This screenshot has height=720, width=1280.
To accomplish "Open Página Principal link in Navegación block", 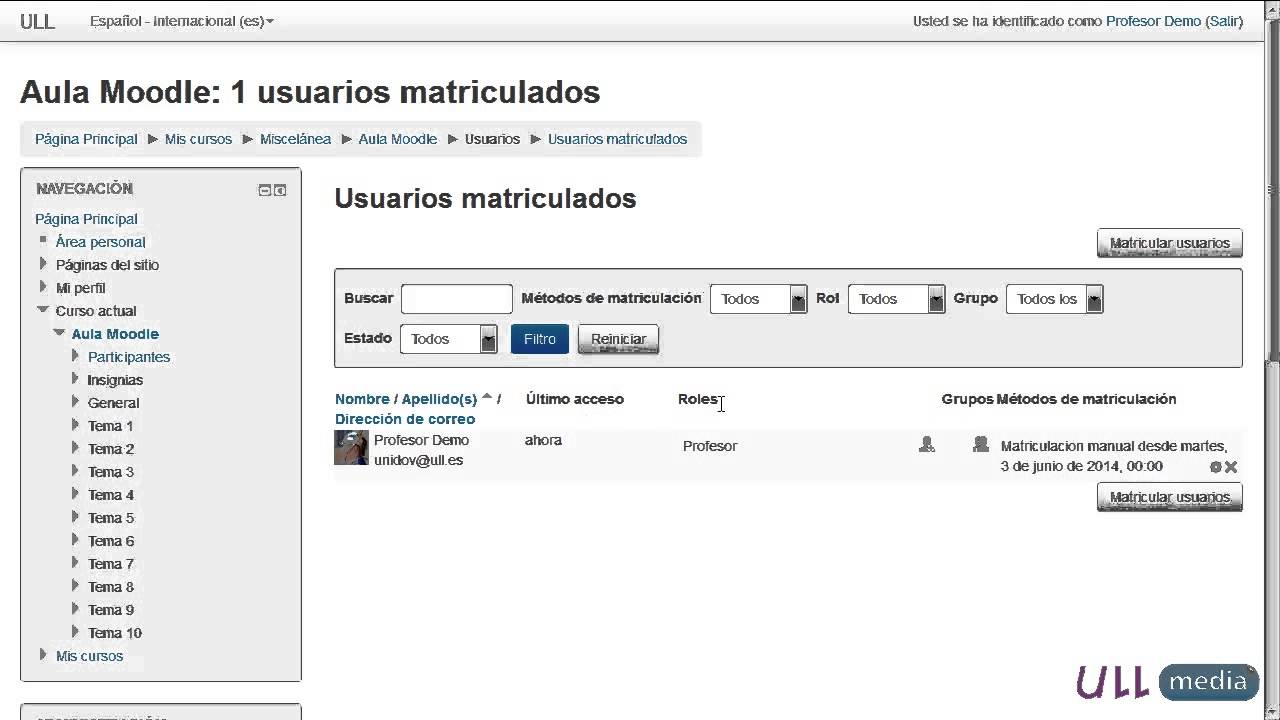I will (86, 219).
